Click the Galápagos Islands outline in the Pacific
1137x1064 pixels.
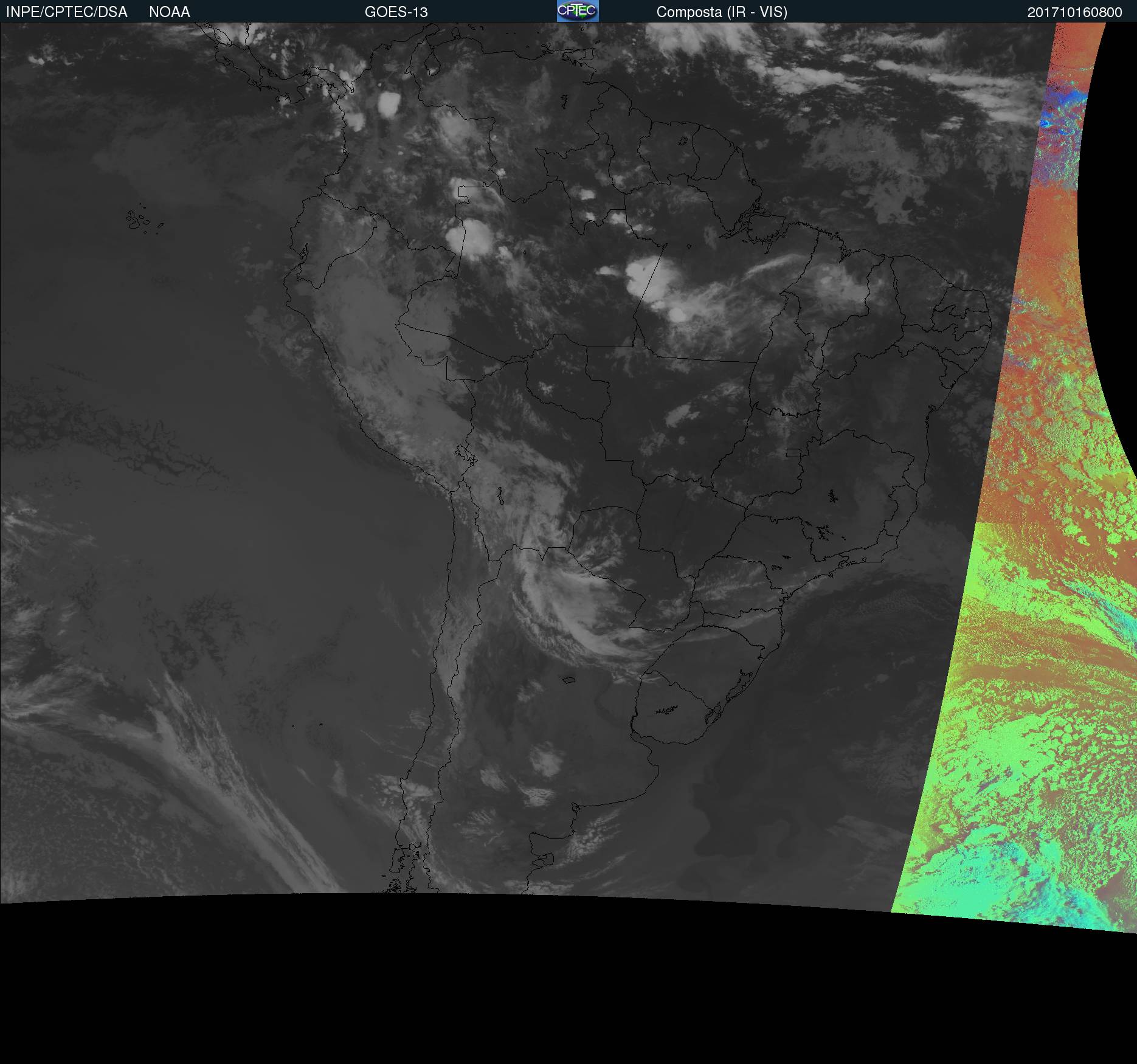tap(139, 219)
